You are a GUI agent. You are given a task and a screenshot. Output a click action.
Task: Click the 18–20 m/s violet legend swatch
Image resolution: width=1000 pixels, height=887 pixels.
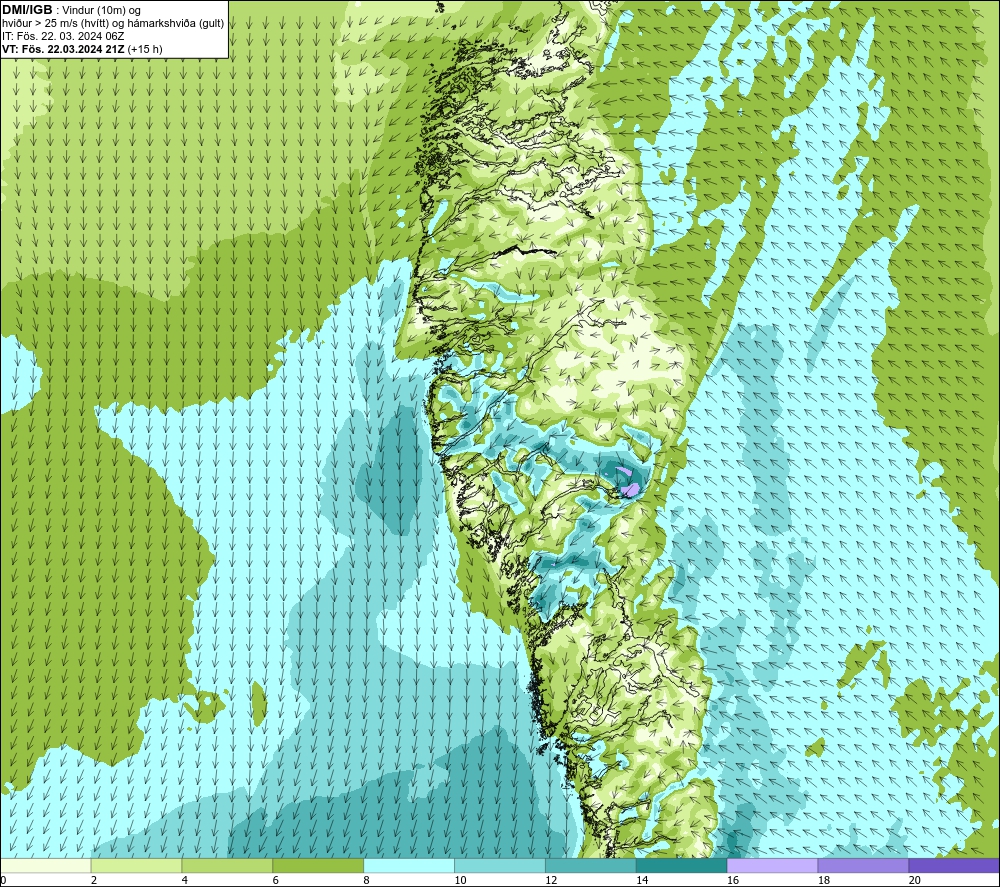click(863, 865)
